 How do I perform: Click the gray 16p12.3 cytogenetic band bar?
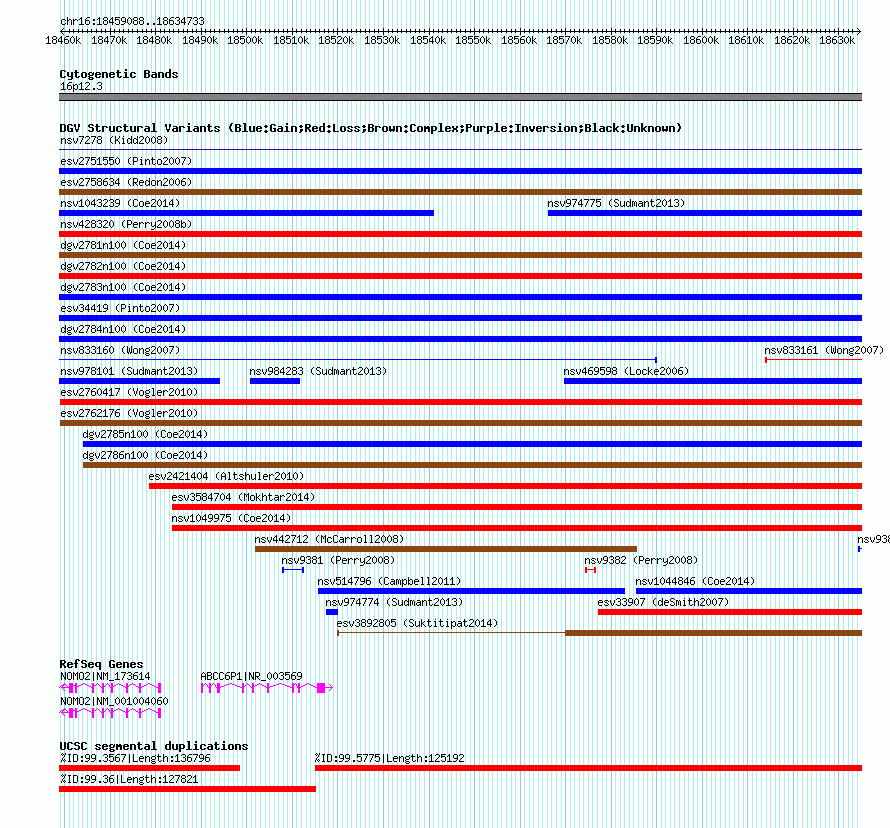[460, 97]
